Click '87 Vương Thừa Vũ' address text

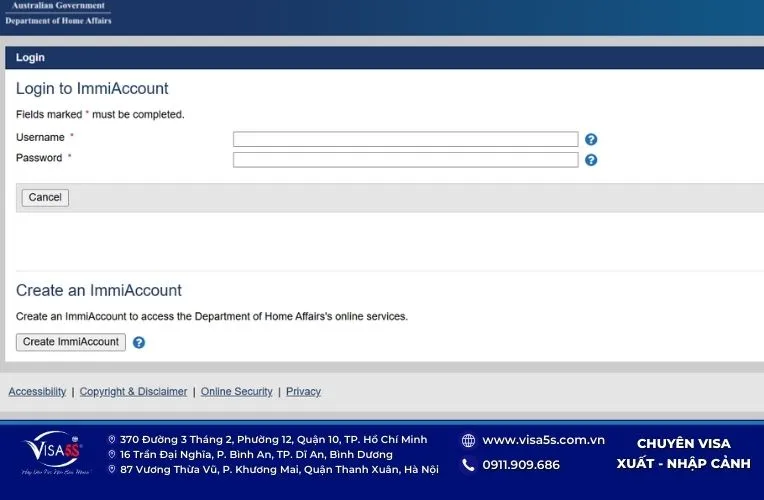pos(279,469)
